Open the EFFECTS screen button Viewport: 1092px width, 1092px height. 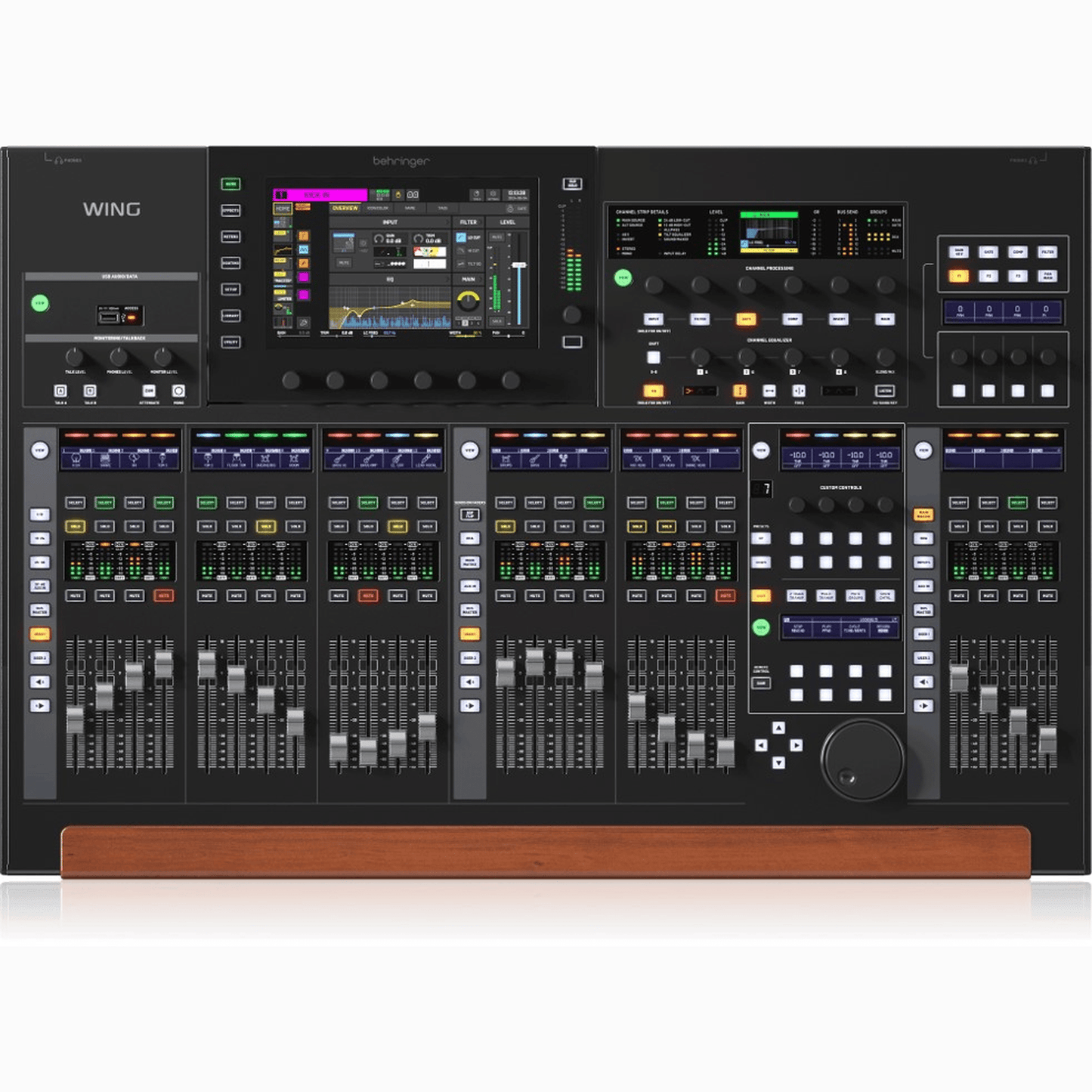230,210
